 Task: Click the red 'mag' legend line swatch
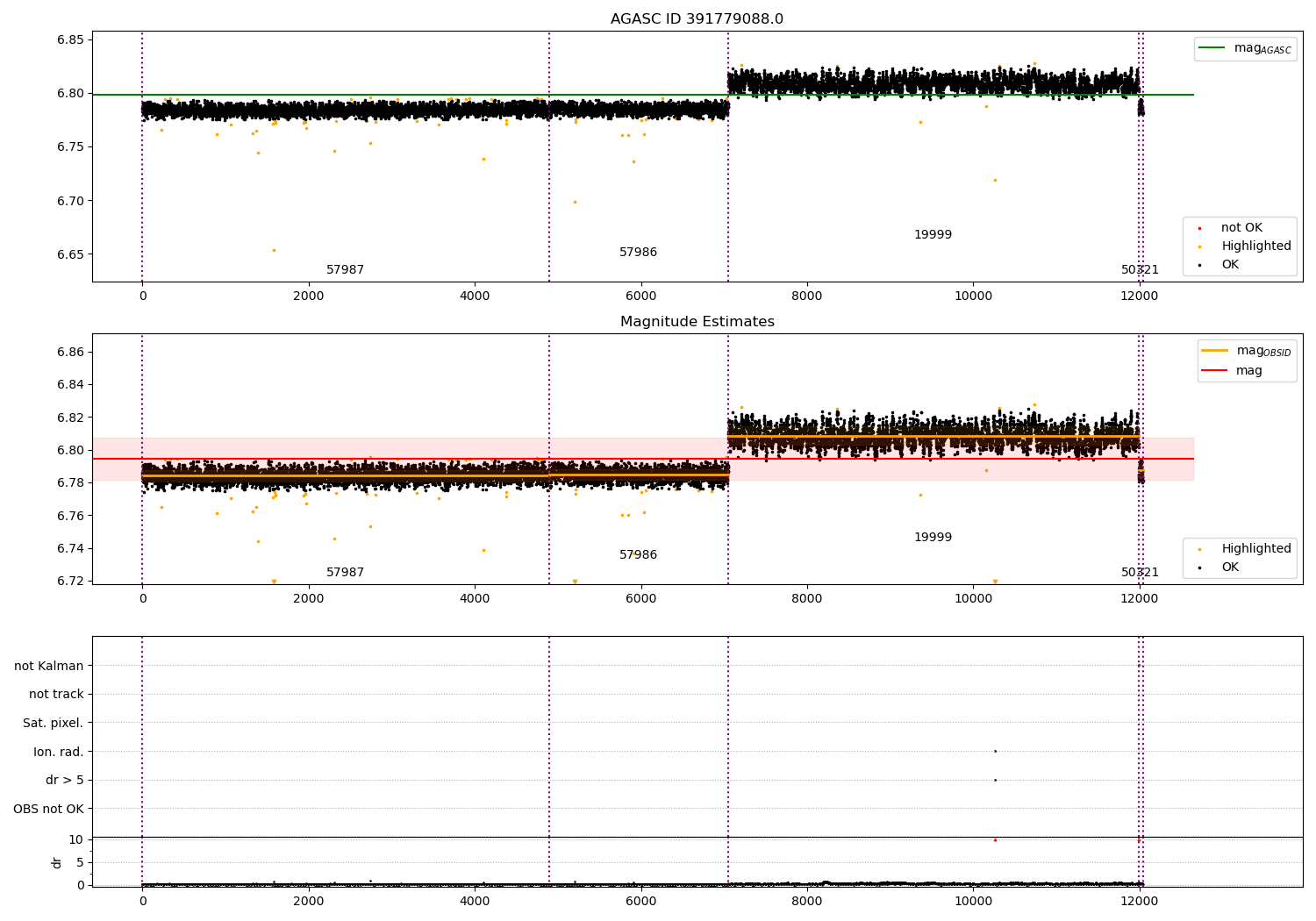[x=1215, y=370]
